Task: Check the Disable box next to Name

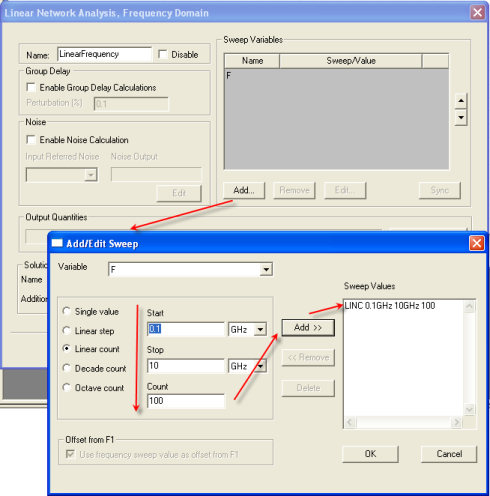Action: pos(162,54)
